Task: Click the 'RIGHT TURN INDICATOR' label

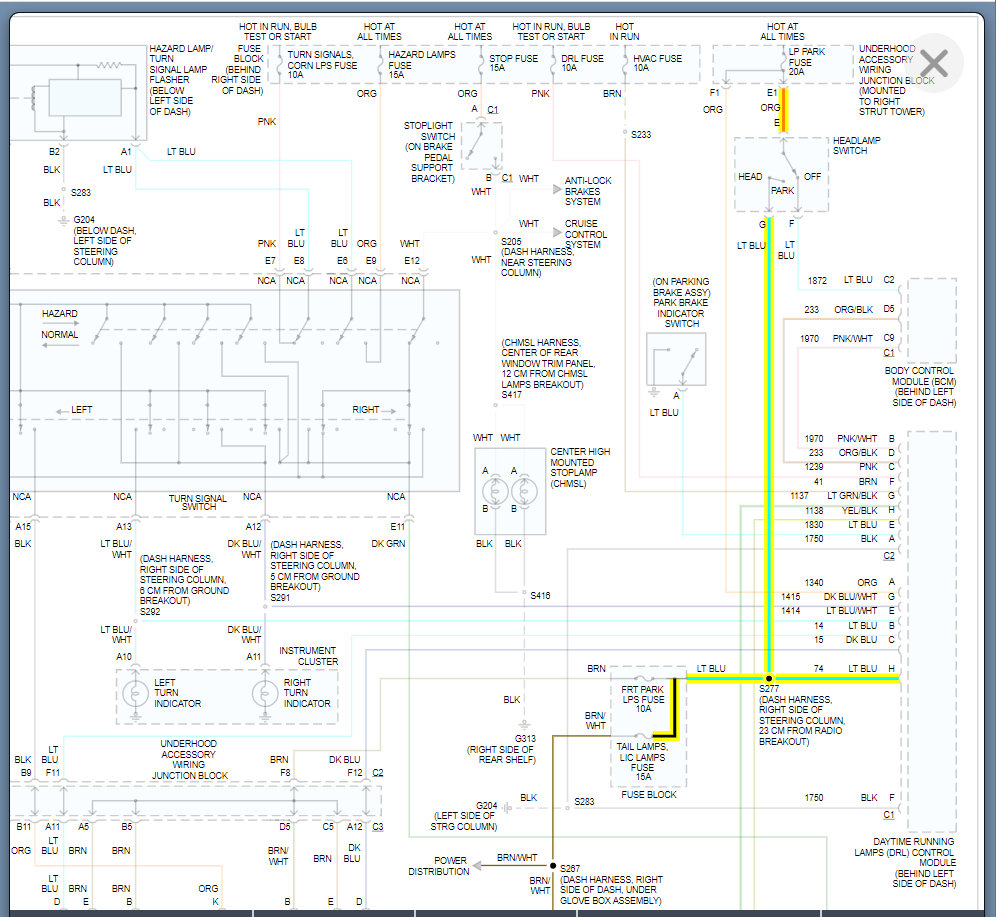Action: click(x=307, y=693)
